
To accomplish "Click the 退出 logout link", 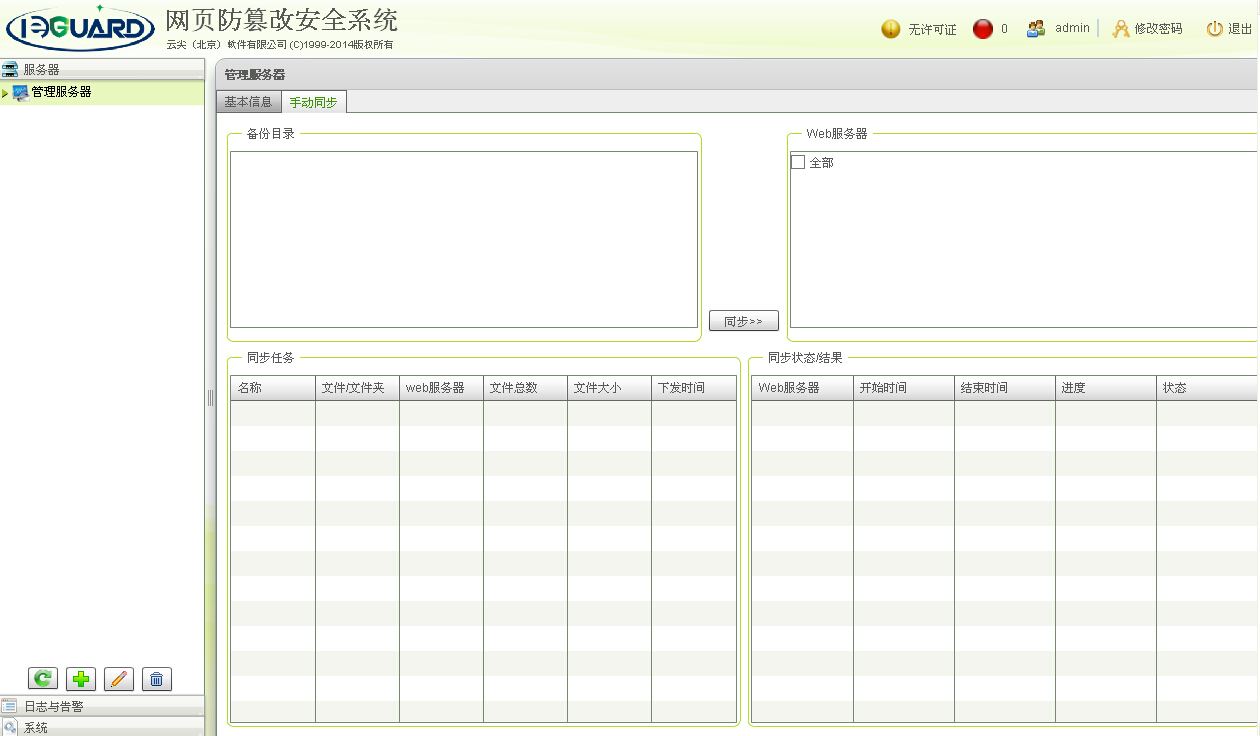I will tap(1240, 29).
